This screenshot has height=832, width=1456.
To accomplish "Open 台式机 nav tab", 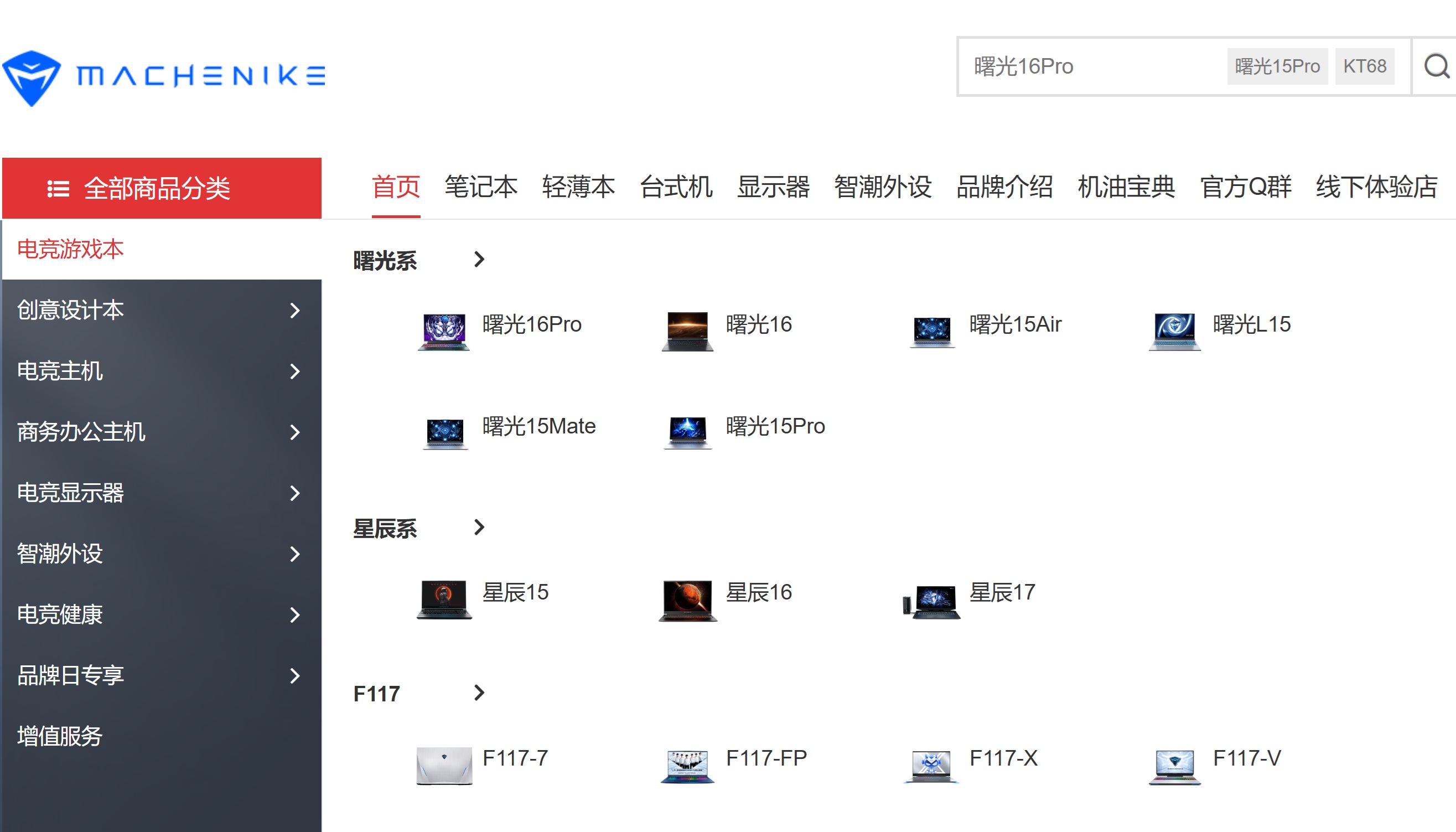I will pos(676,188).
